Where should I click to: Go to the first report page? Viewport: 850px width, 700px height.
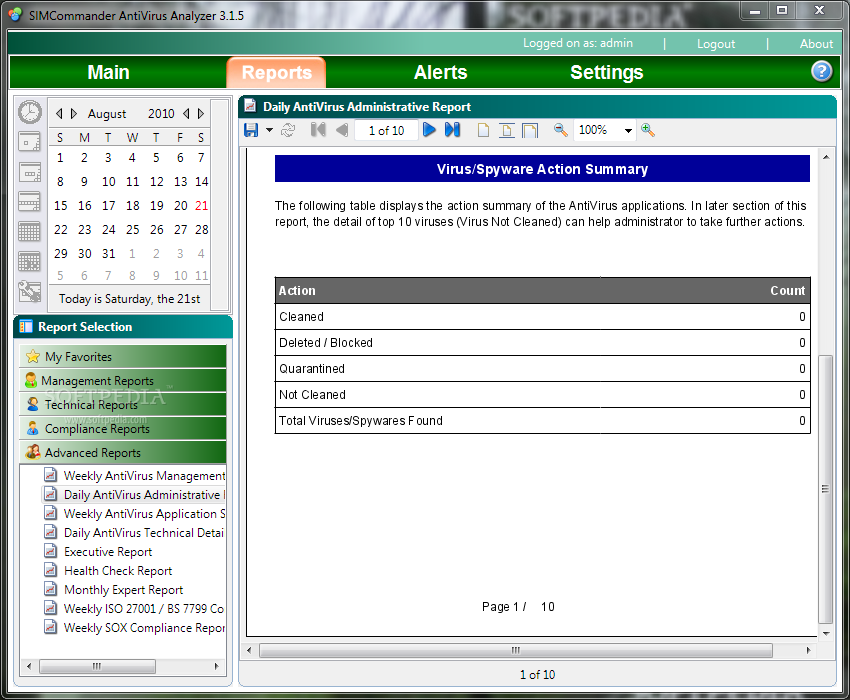[318, 130]
